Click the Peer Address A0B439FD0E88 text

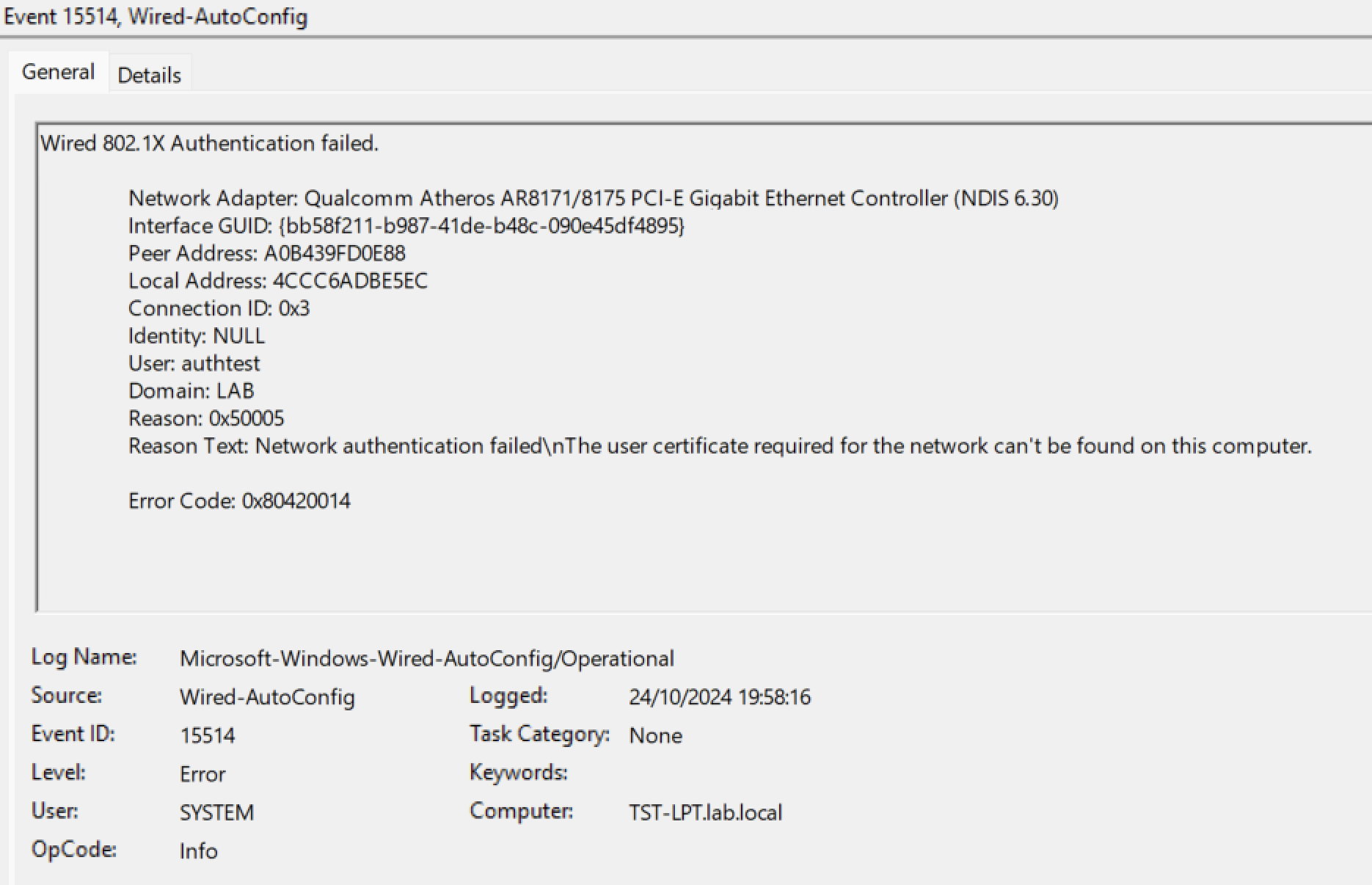point(334,253)
